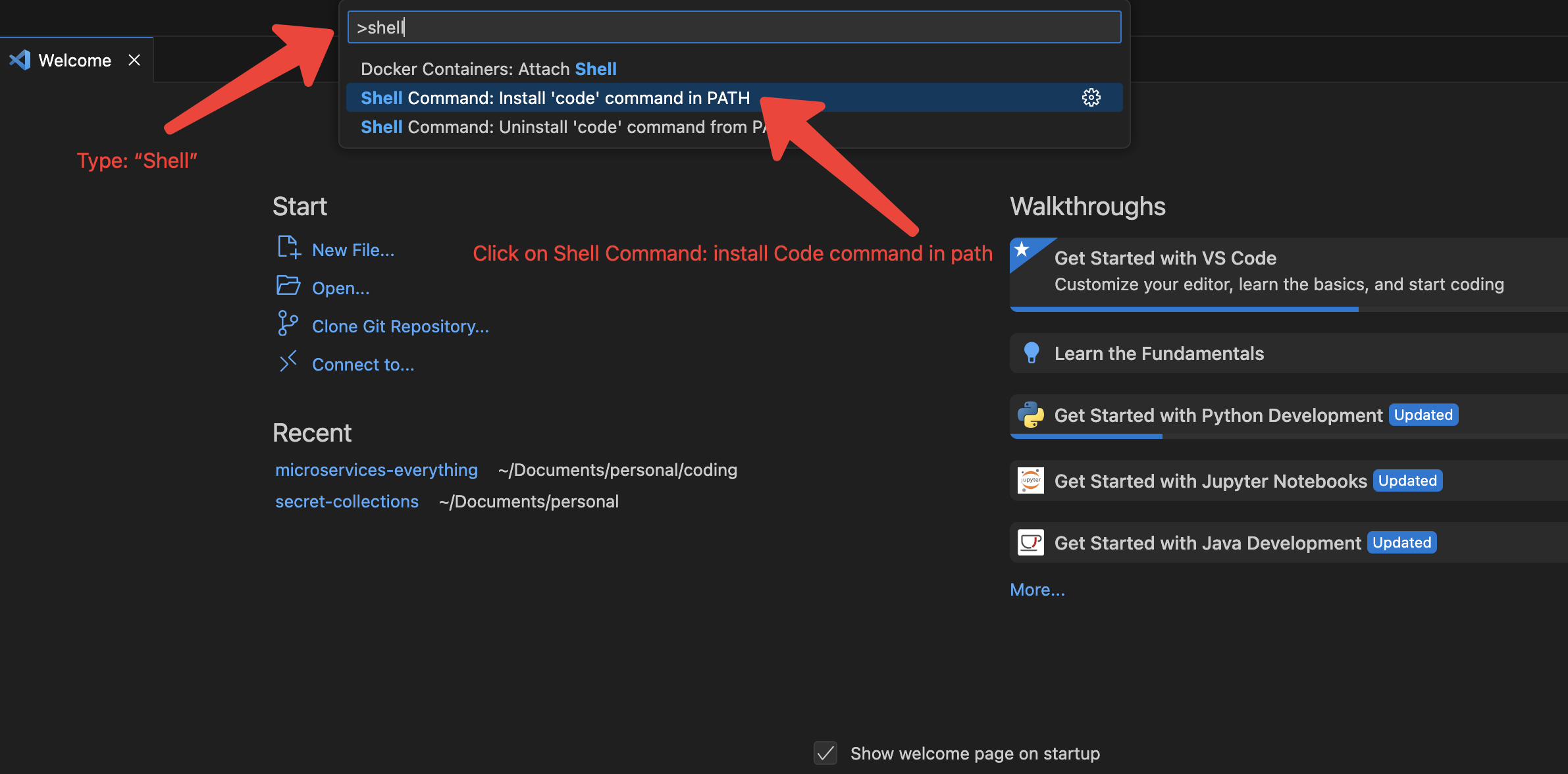Open the New File... link
This screenshot has width=1568, height=774.
pyautogui.click(x=353, y=250)
